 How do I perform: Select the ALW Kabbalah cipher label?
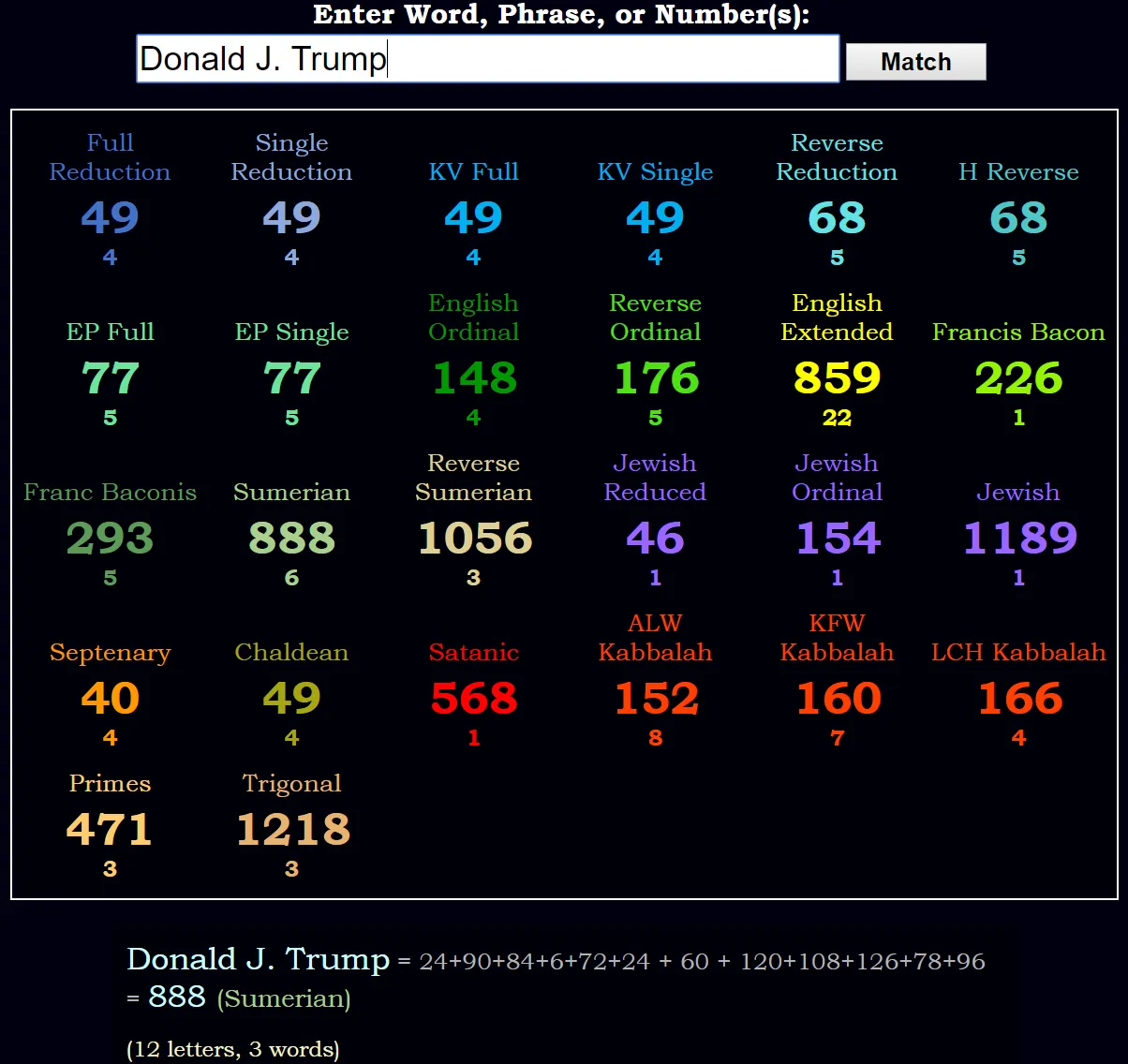tap(655, 638)
